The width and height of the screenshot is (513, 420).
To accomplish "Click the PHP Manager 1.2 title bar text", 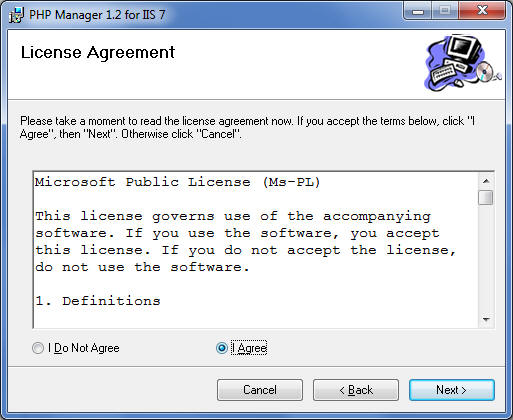I will point(97,15).
